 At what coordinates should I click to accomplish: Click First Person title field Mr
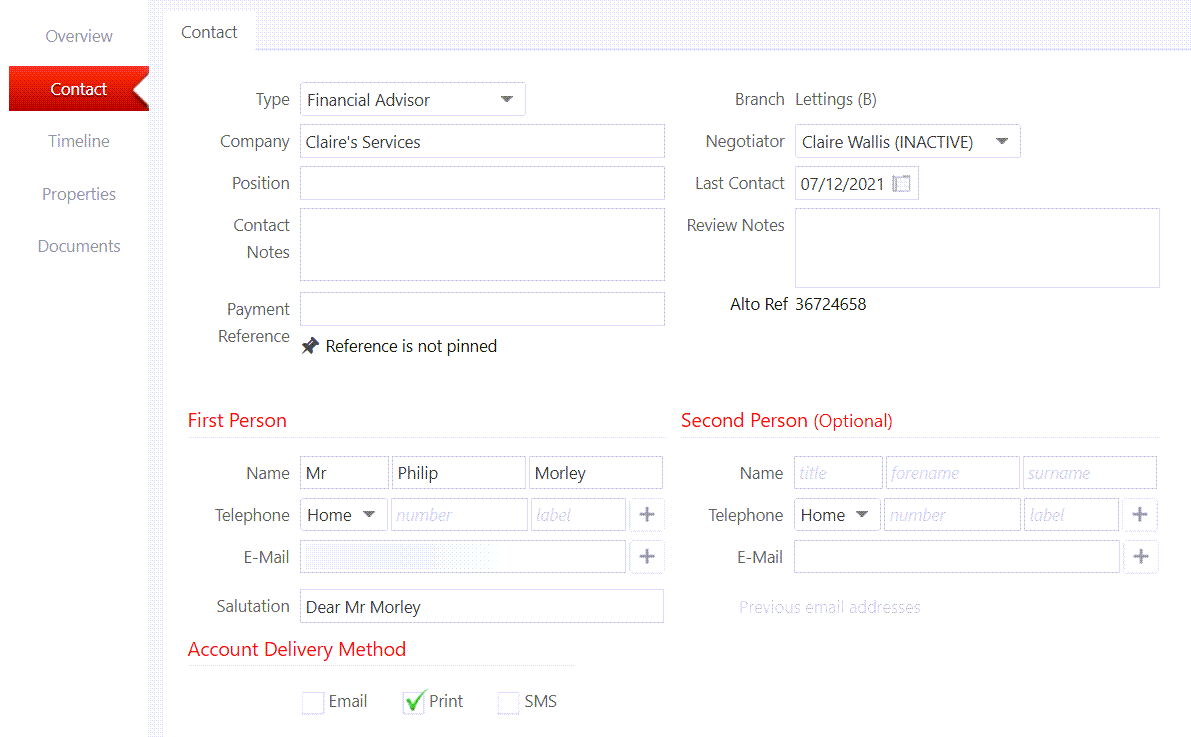coord(344,473)
